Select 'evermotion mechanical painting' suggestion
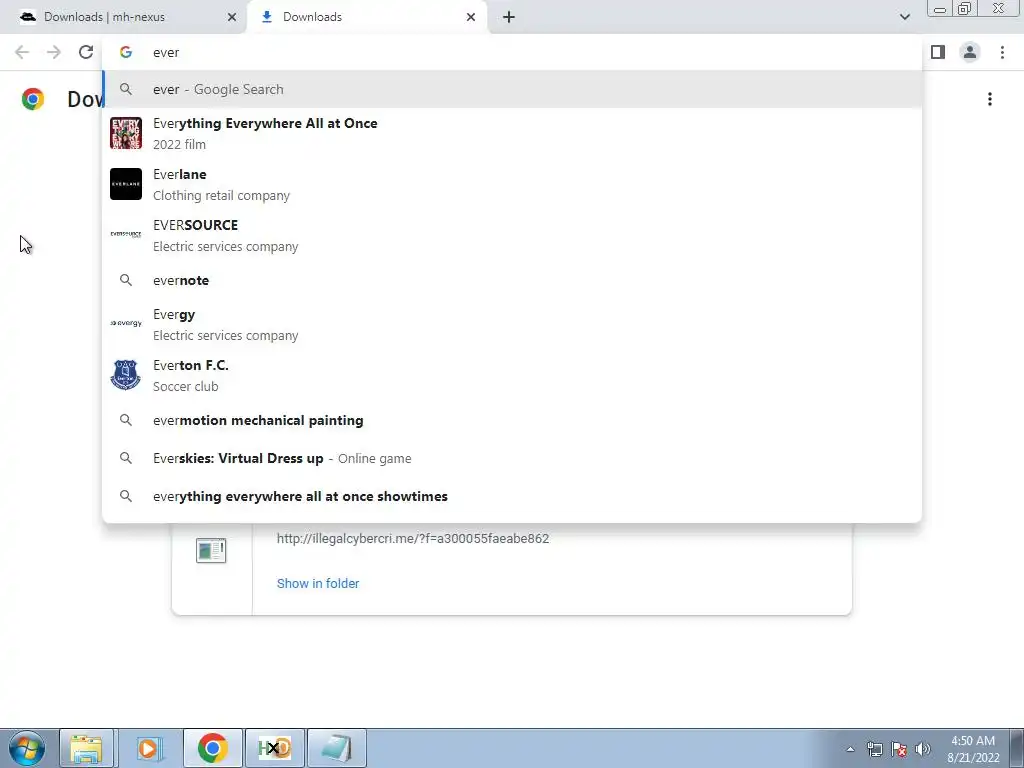1024x768 pixels. (x=512, y=420)
